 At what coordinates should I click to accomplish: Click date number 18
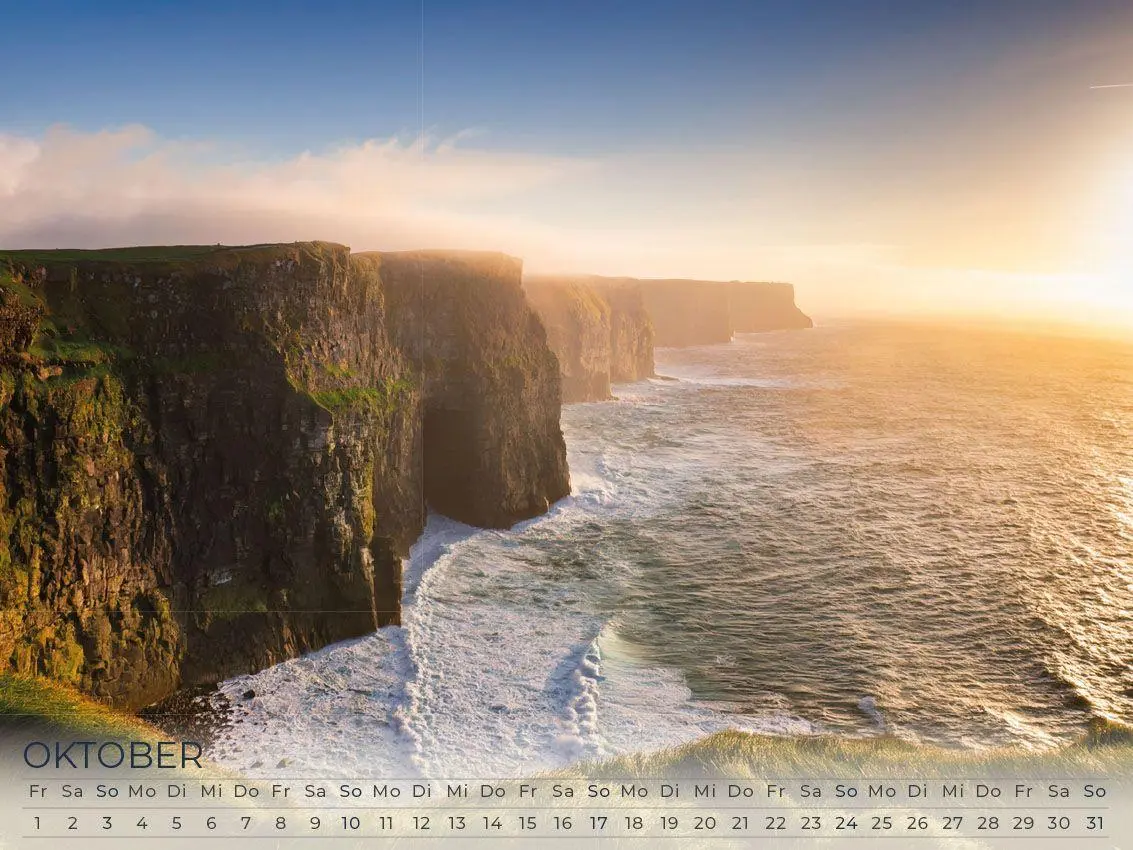[634, 823]
